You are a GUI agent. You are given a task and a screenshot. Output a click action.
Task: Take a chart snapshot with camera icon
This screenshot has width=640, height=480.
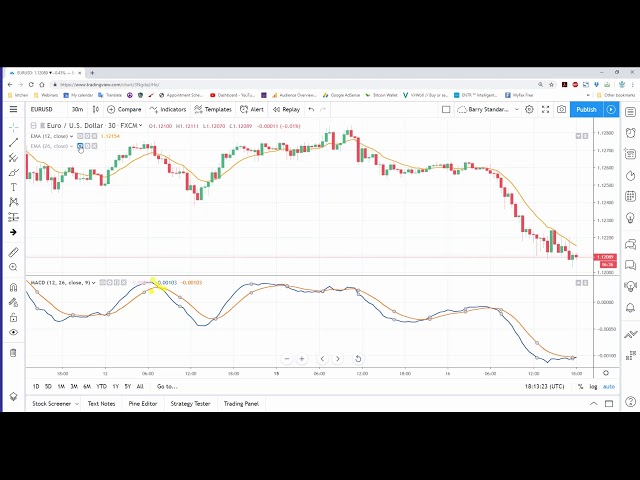pyautogui.click(x=561, y=109)
